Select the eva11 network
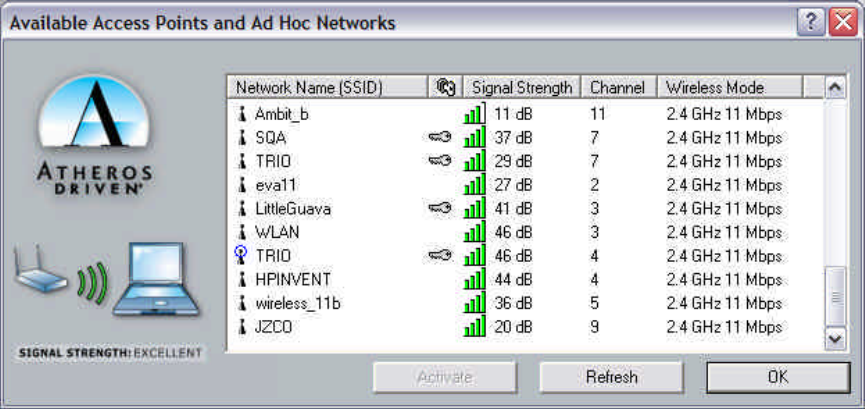Viewport: 865px width, 409px height. click(276, 185)
